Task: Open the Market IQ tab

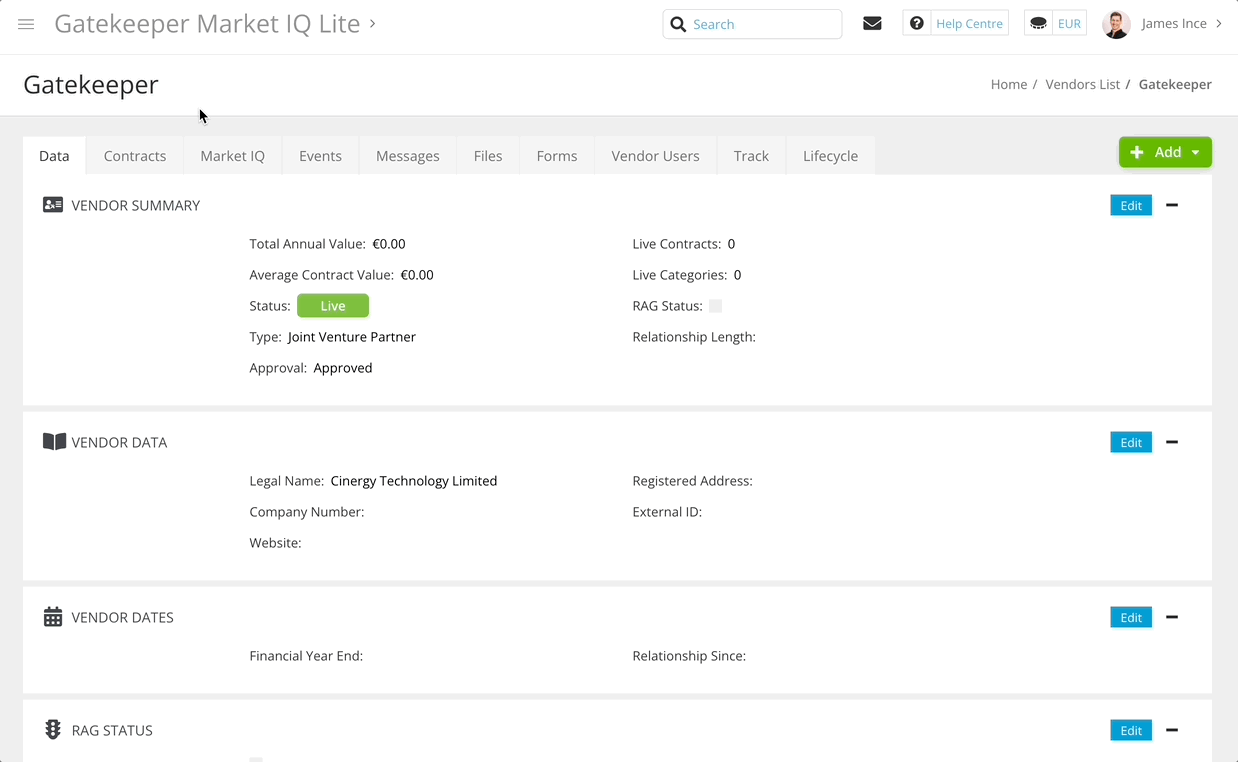Action: click(232, 156)
